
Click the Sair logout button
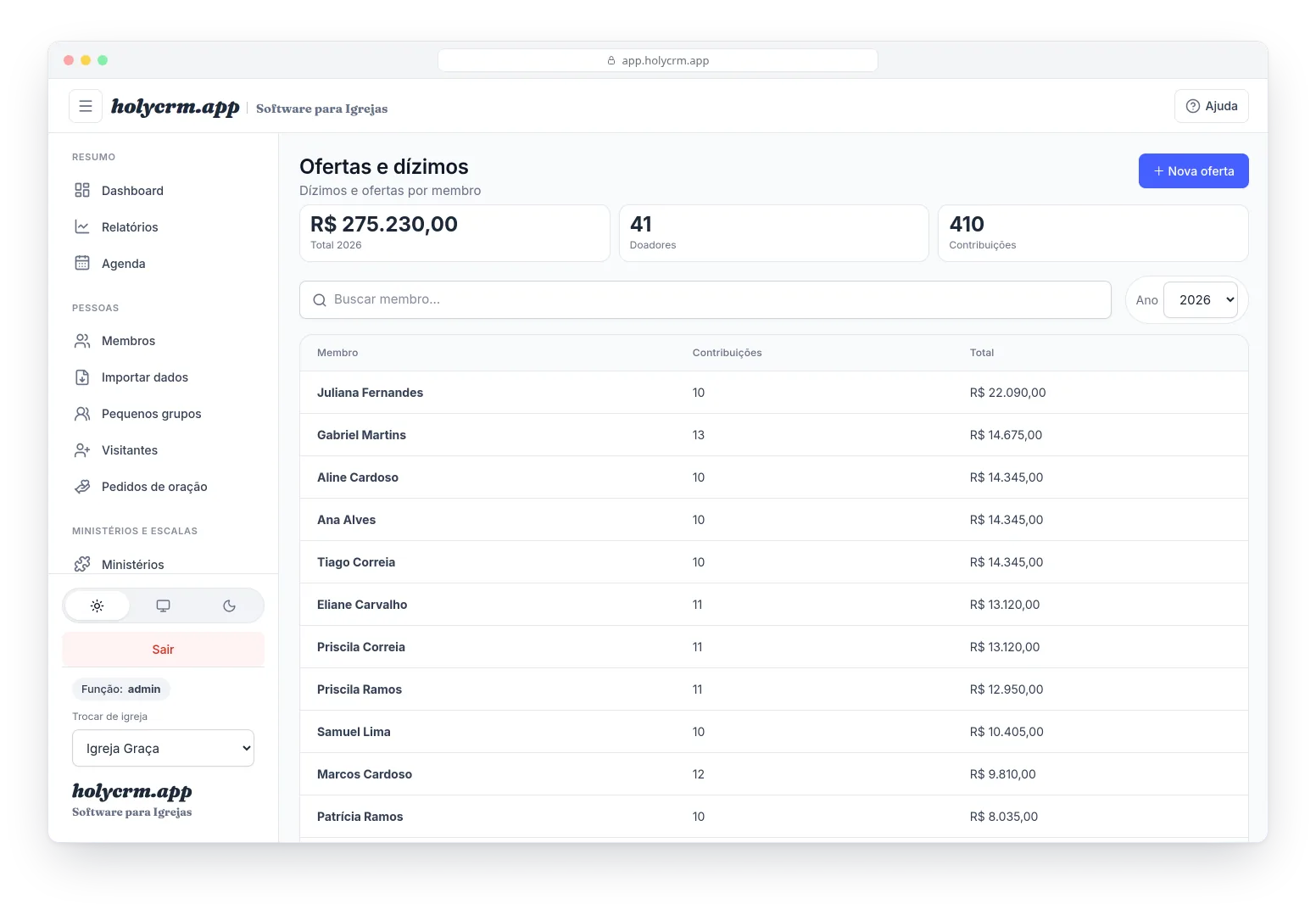pos(163,650)
